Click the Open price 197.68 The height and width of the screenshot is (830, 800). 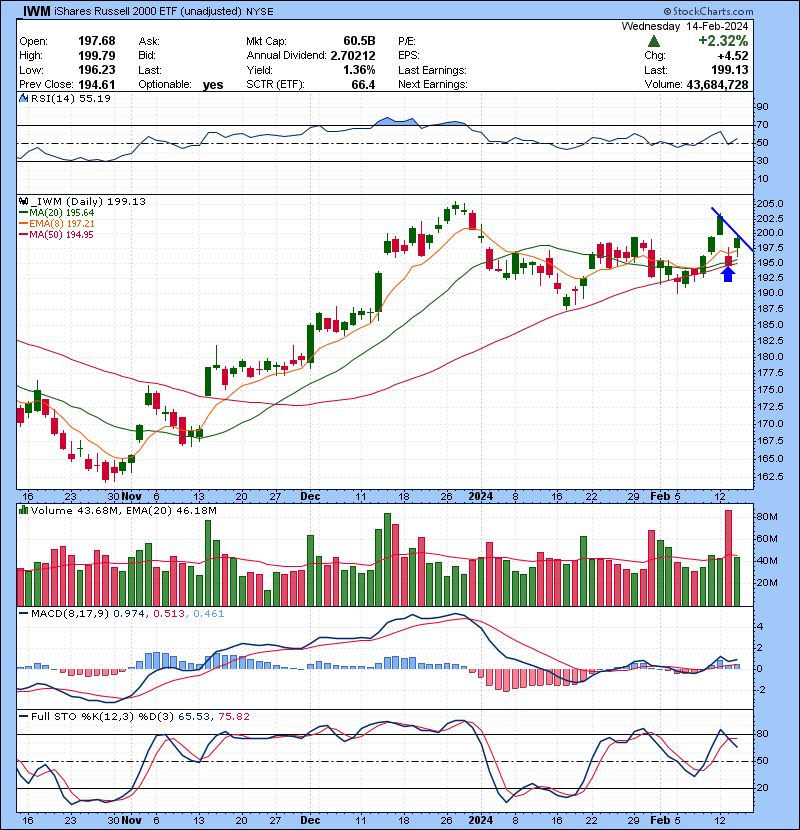96,41
